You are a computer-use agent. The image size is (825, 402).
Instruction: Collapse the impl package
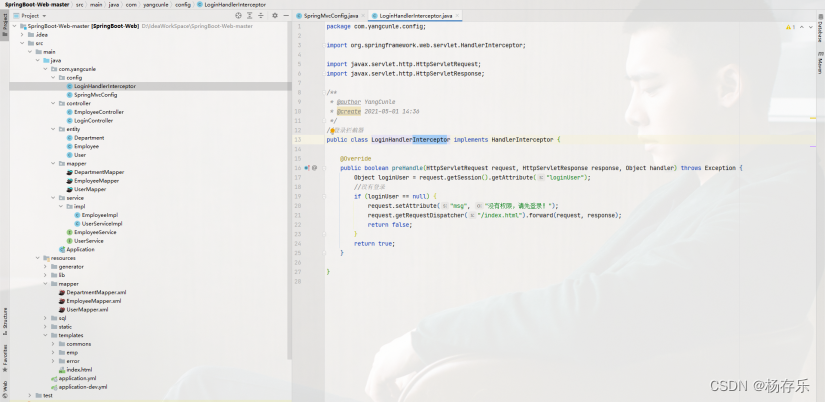tap(61, 206)
